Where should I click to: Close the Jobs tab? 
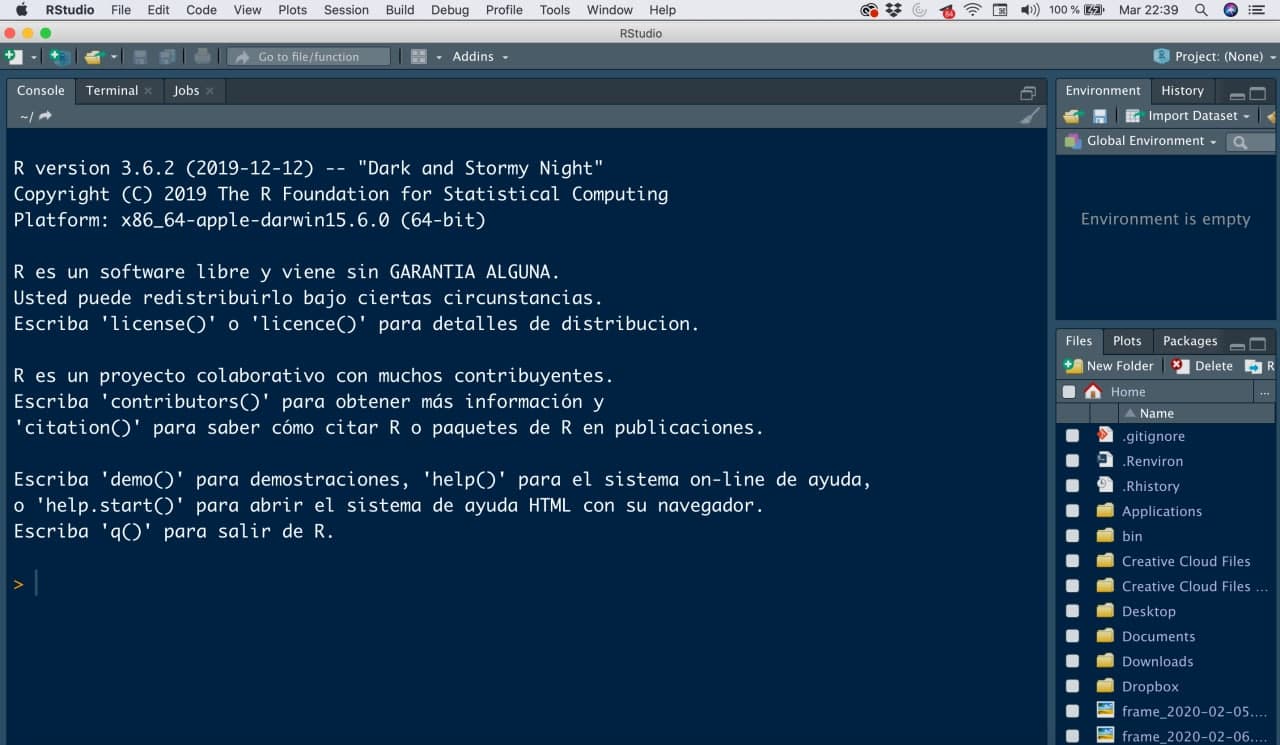click(x=210, y=91)
